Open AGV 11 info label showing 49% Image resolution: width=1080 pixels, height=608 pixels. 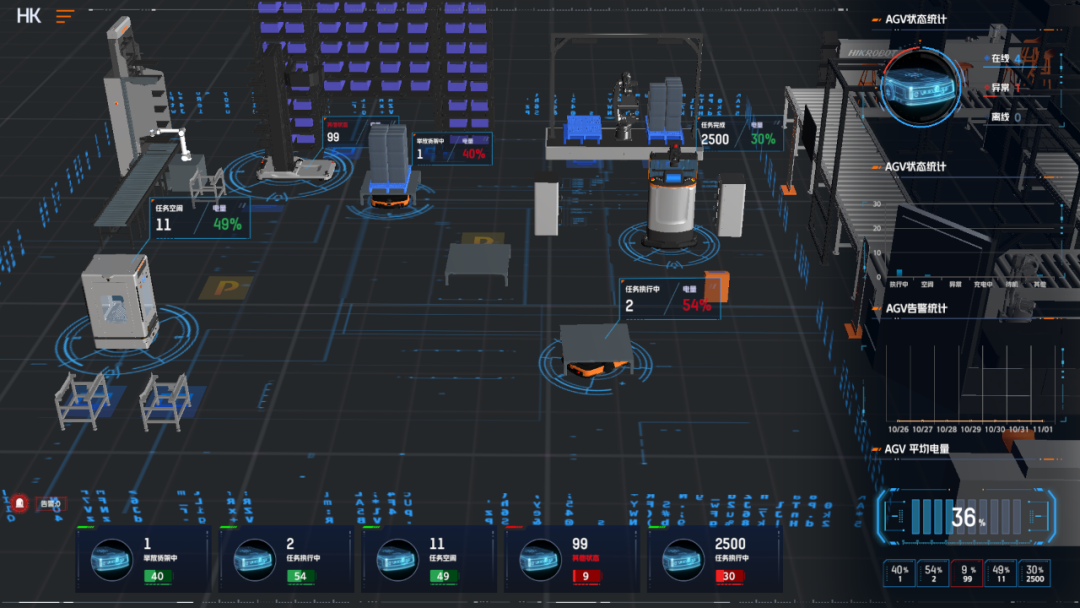[x=200, y=218]
